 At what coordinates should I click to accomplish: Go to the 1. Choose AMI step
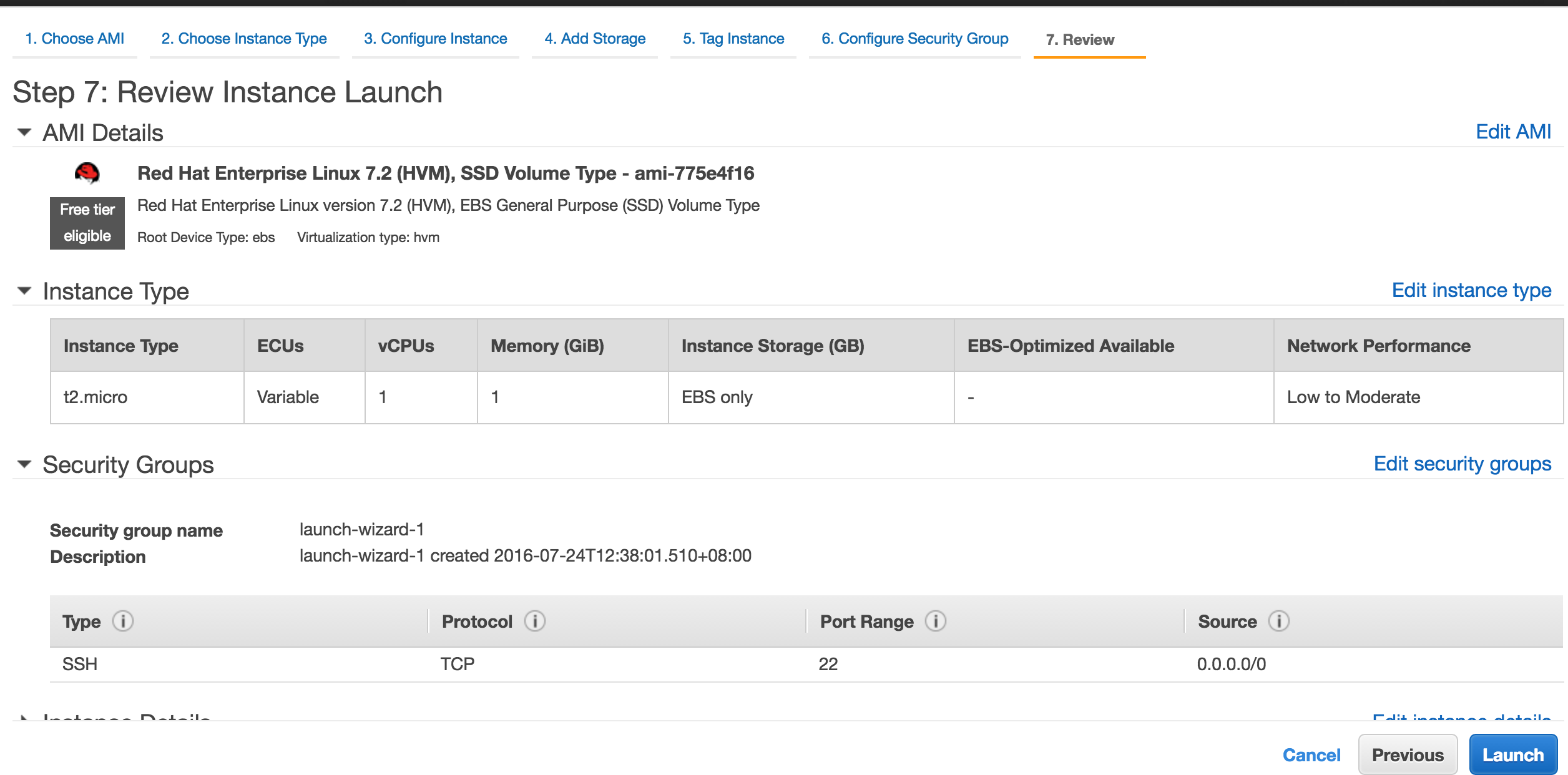tap(74, 39)
